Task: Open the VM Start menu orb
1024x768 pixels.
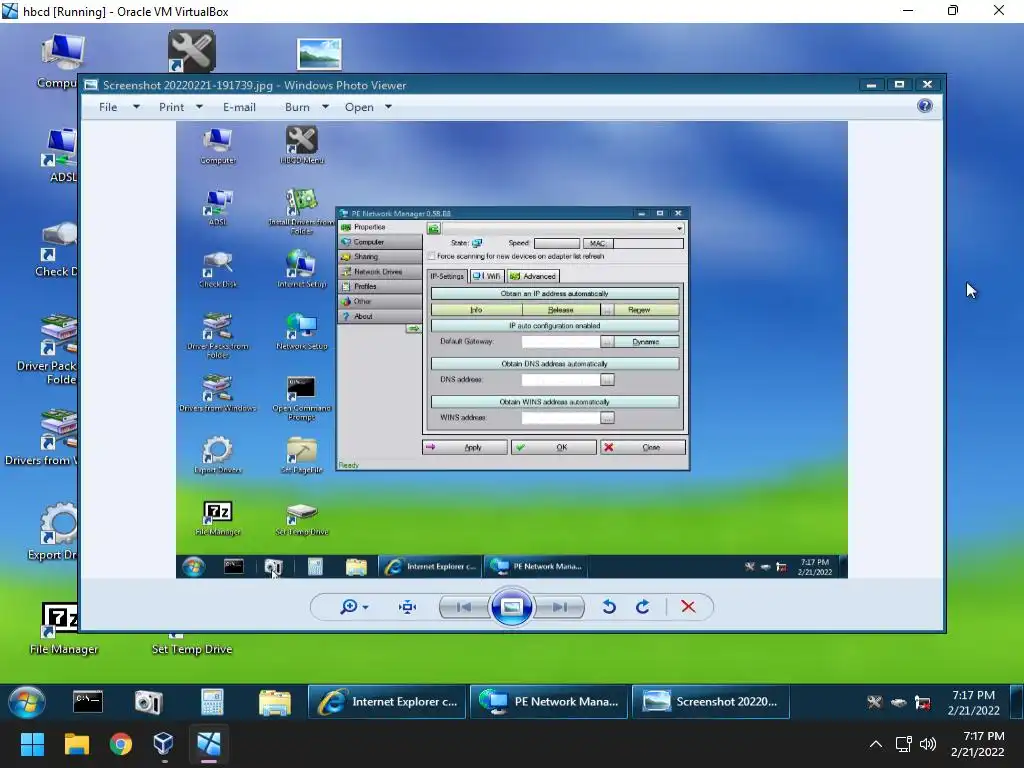Action: [x=27, y=702]
